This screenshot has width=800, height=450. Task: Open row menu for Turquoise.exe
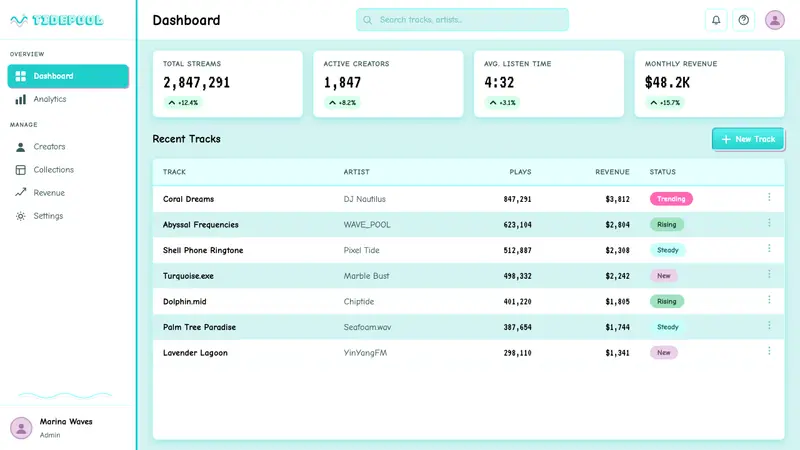coord(769,274)
